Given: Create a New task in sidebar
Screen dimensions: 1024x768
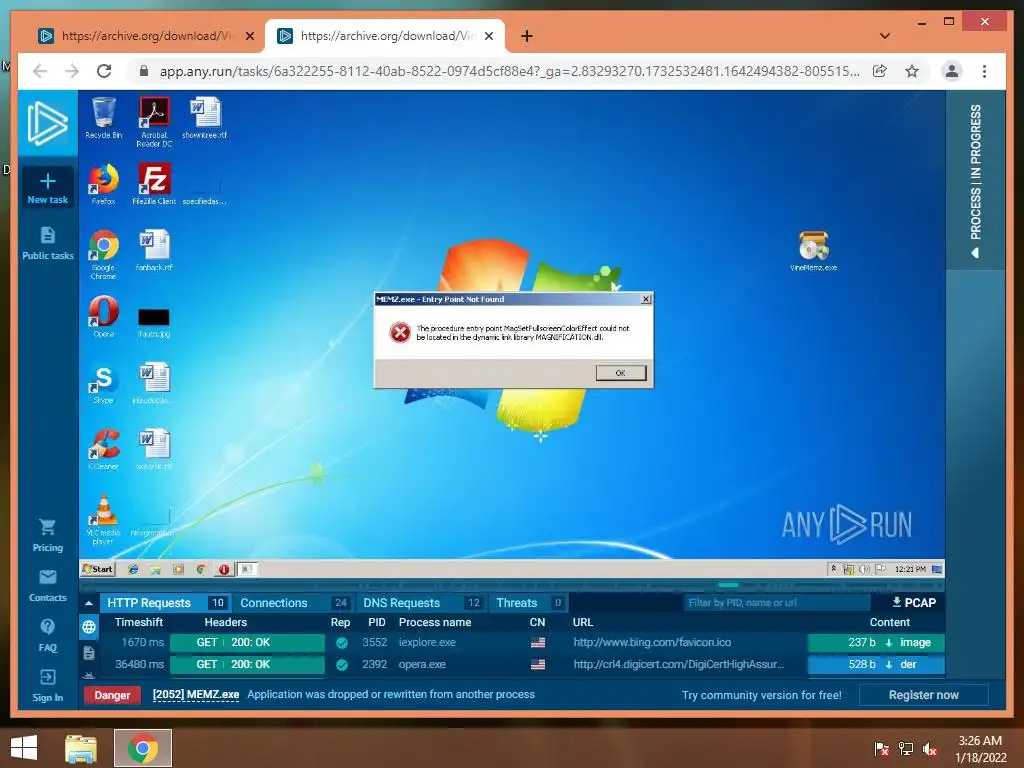Looking at the screenshot, I should tap(48, 188).
